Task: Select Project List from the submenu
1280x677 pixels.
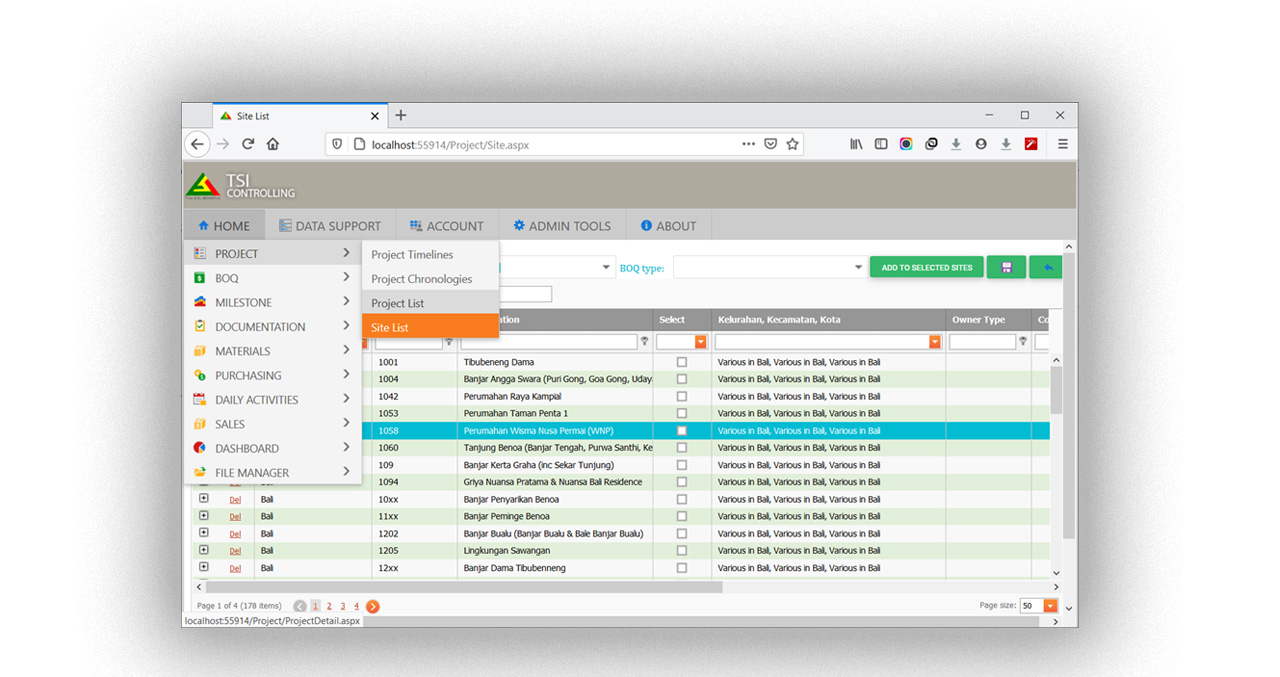Action: tap(398, 303)
